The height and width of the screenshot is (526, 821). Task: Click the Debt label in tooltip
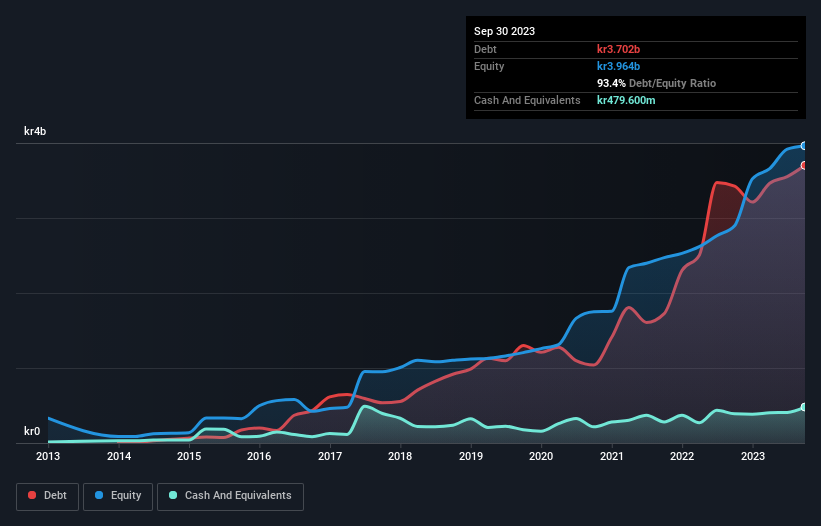point(485,49)
